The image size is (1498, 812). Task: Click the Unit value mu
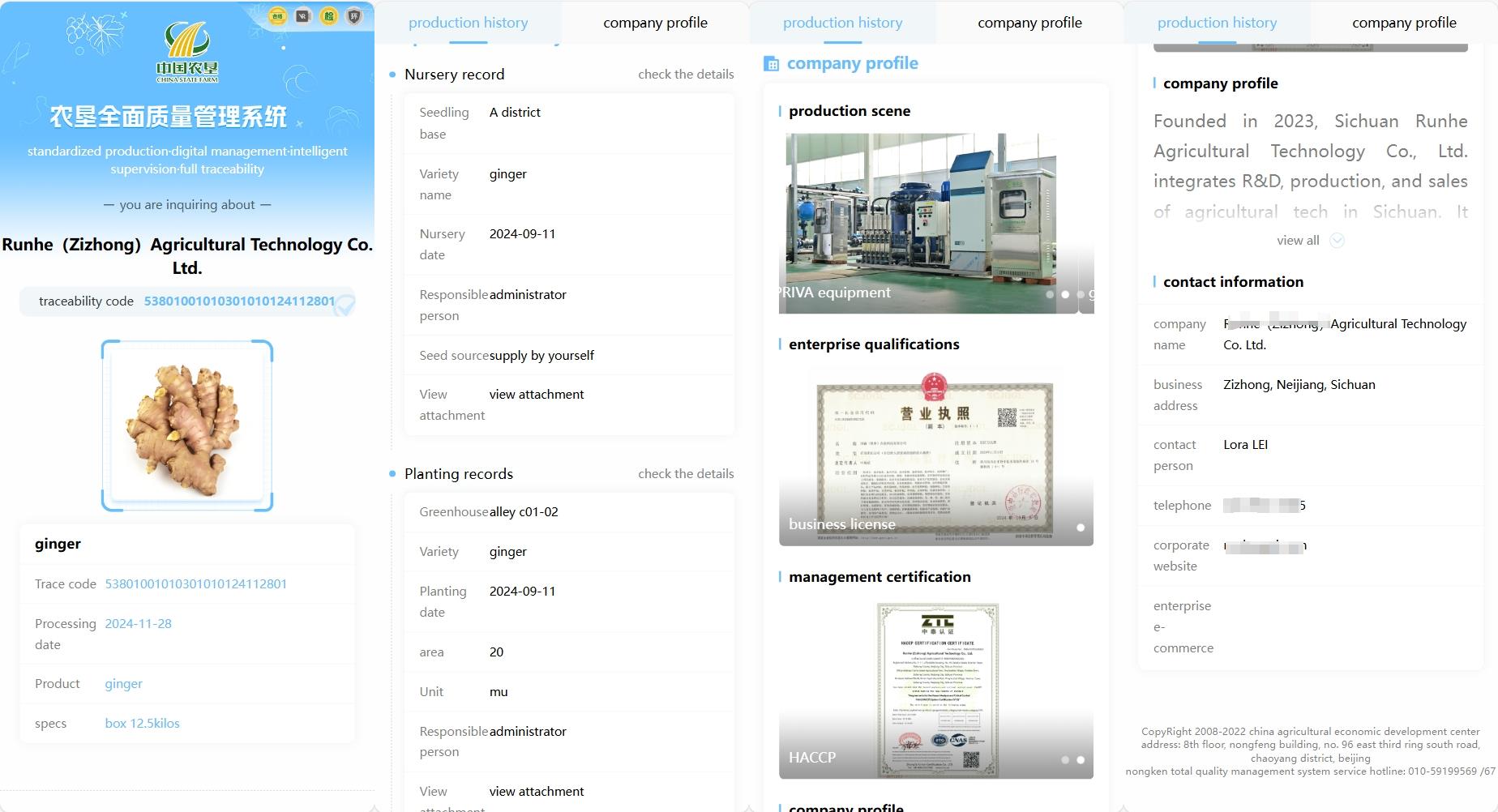pyautogui.click(x=499, y=691)
